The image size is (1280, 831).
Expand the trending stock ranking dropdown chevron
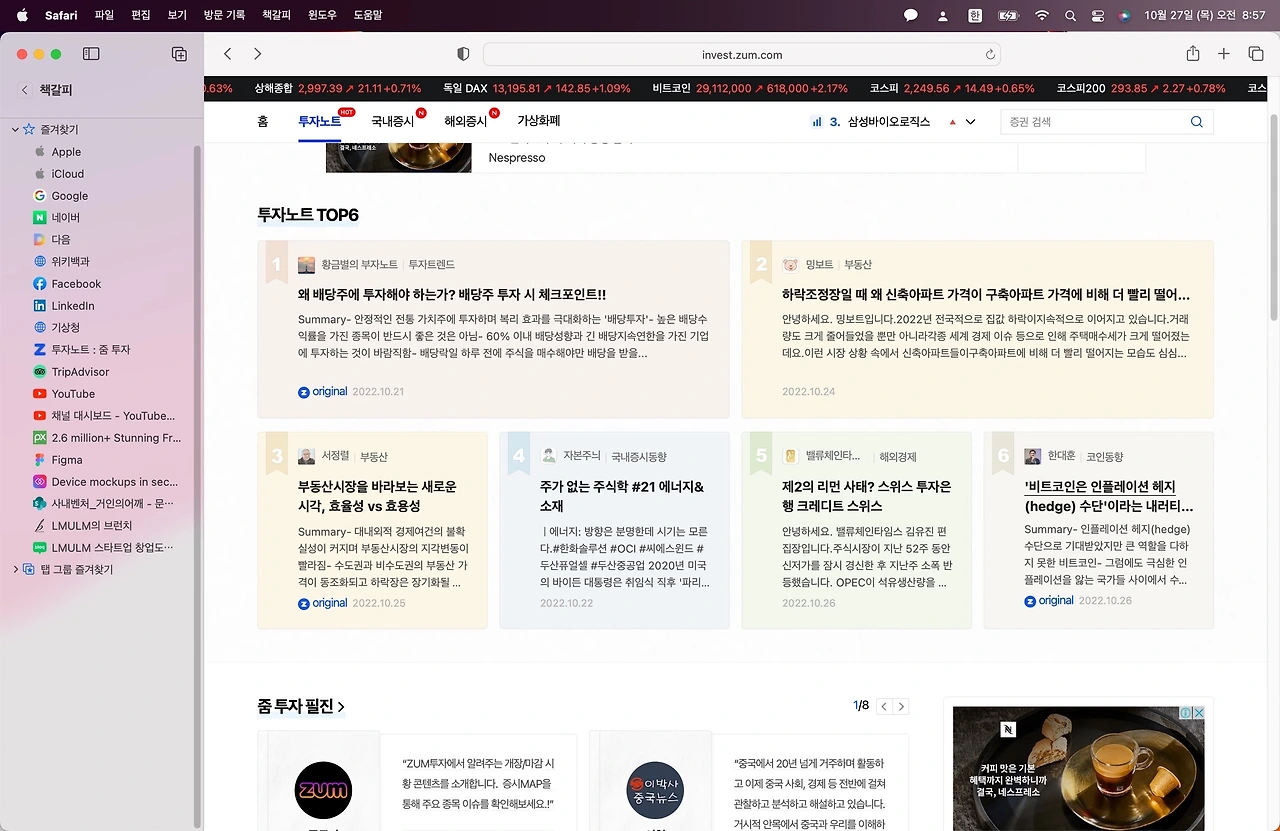(970, 122)
